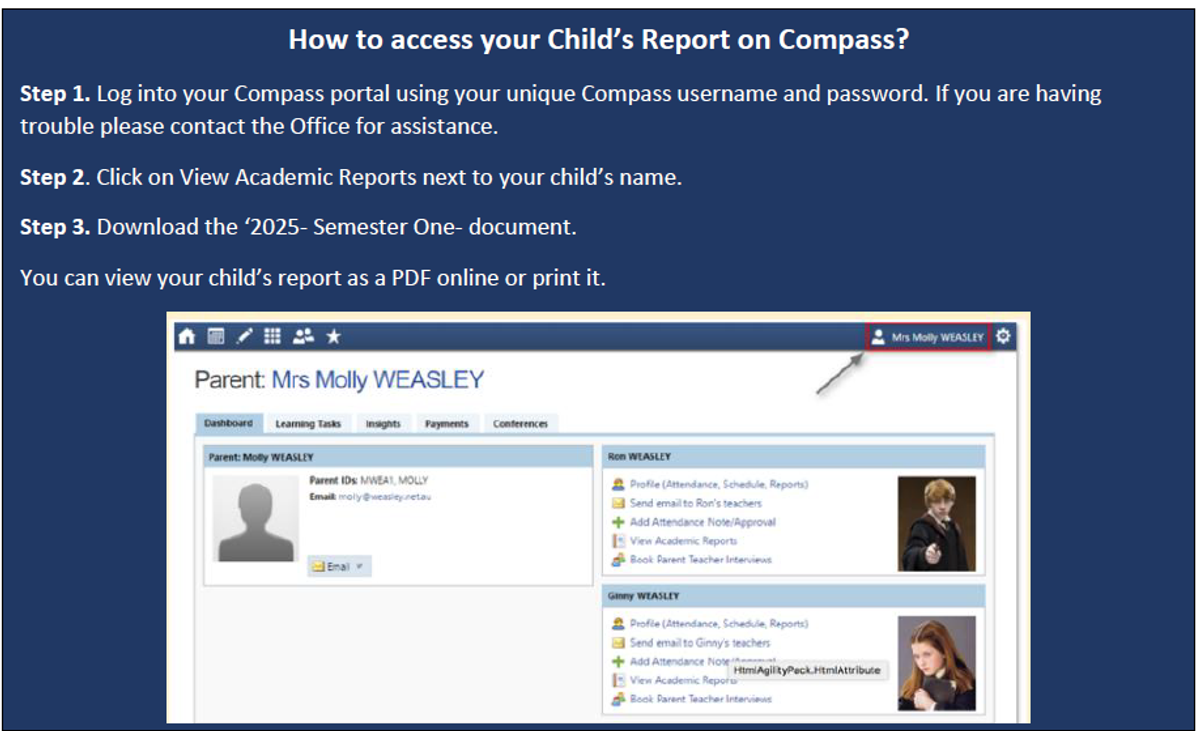Viewport: 1200px width, 731px height.
Task: Click the 'Step 1.' instruction text
Action: click(x=561, y=110)
